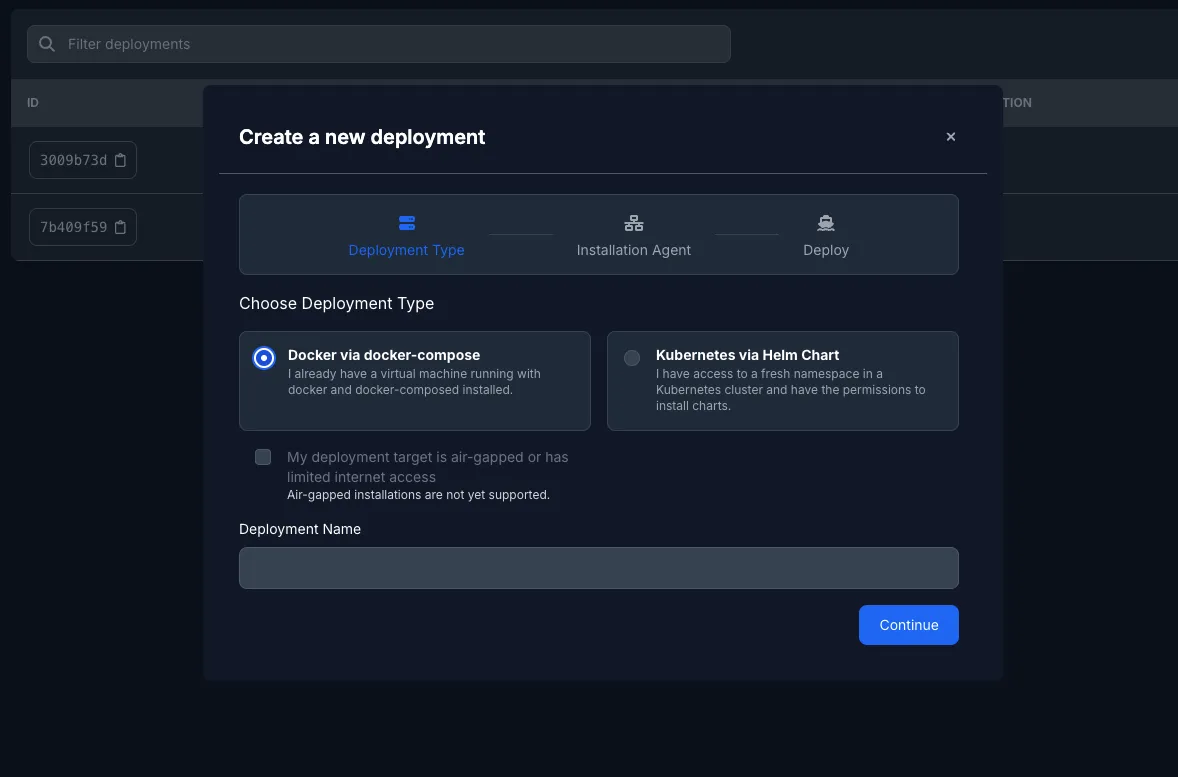Copy deployment ID 3009b73d with clipboard icon

point(120,160)
